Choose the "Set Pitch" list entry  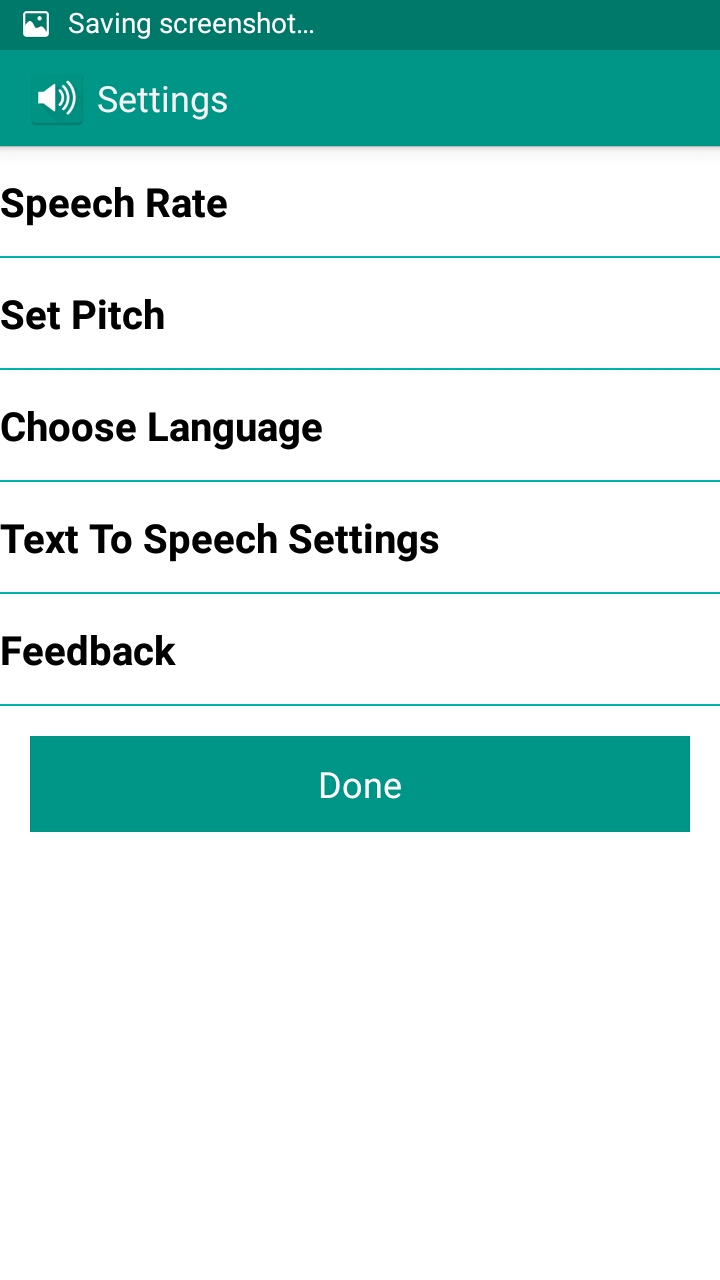pyautogui.click(x=83, y=316)
